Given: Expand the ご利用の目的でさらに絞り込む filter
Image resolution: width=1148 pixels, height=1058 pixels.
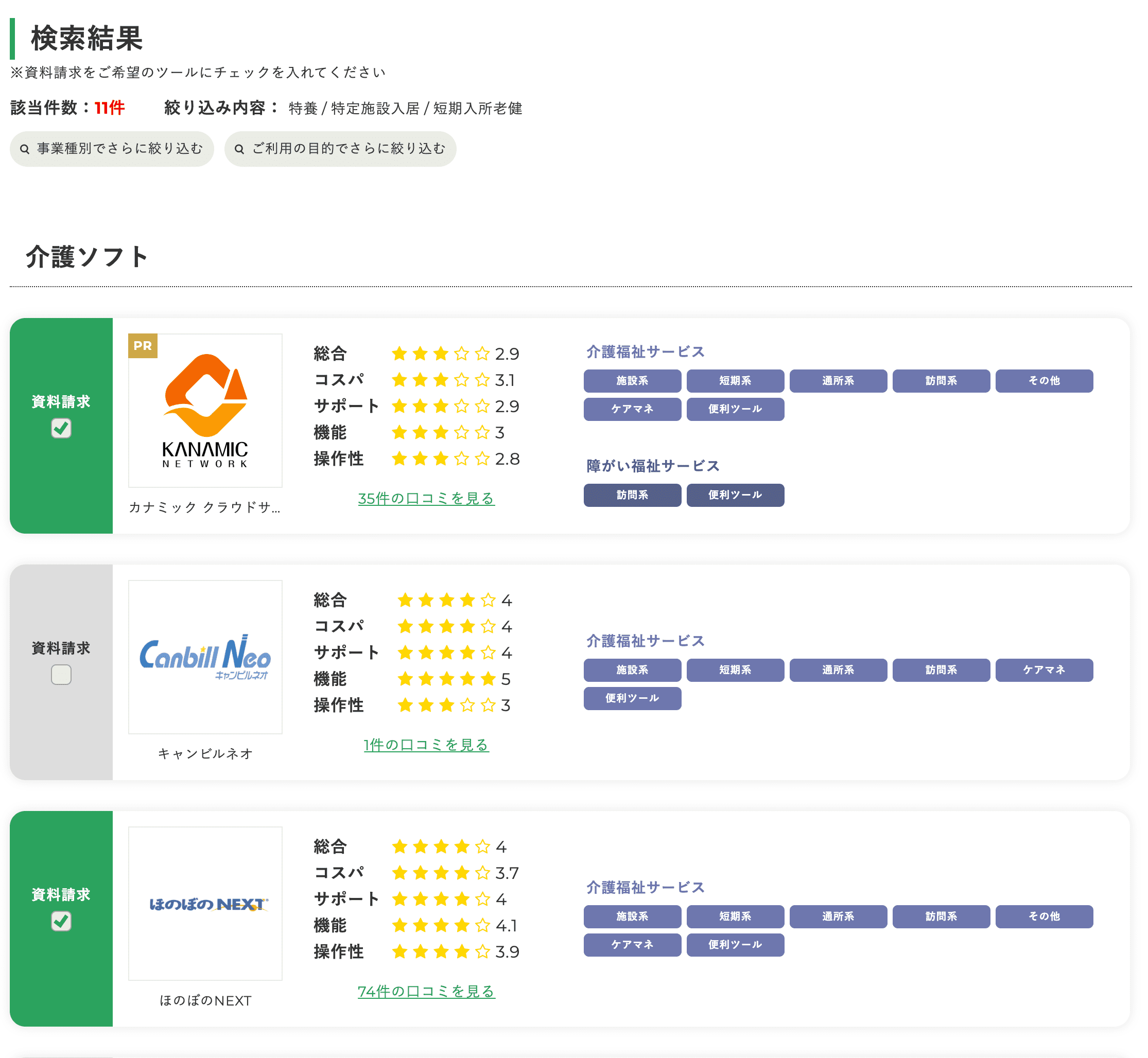Looking at the screenshot, I should coord(340,148).
